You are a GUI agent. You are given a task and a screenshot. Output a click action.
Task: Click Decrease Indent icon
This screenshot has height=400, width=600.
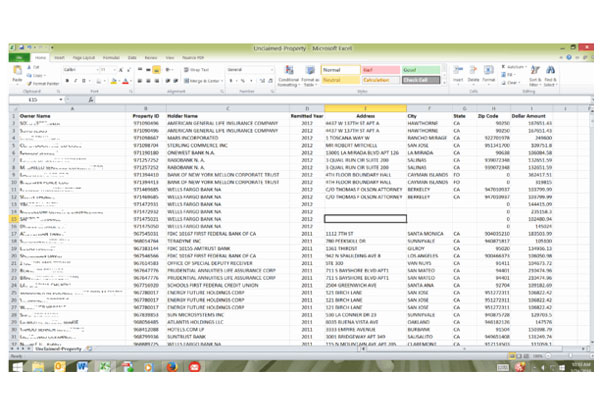point(168,81)
